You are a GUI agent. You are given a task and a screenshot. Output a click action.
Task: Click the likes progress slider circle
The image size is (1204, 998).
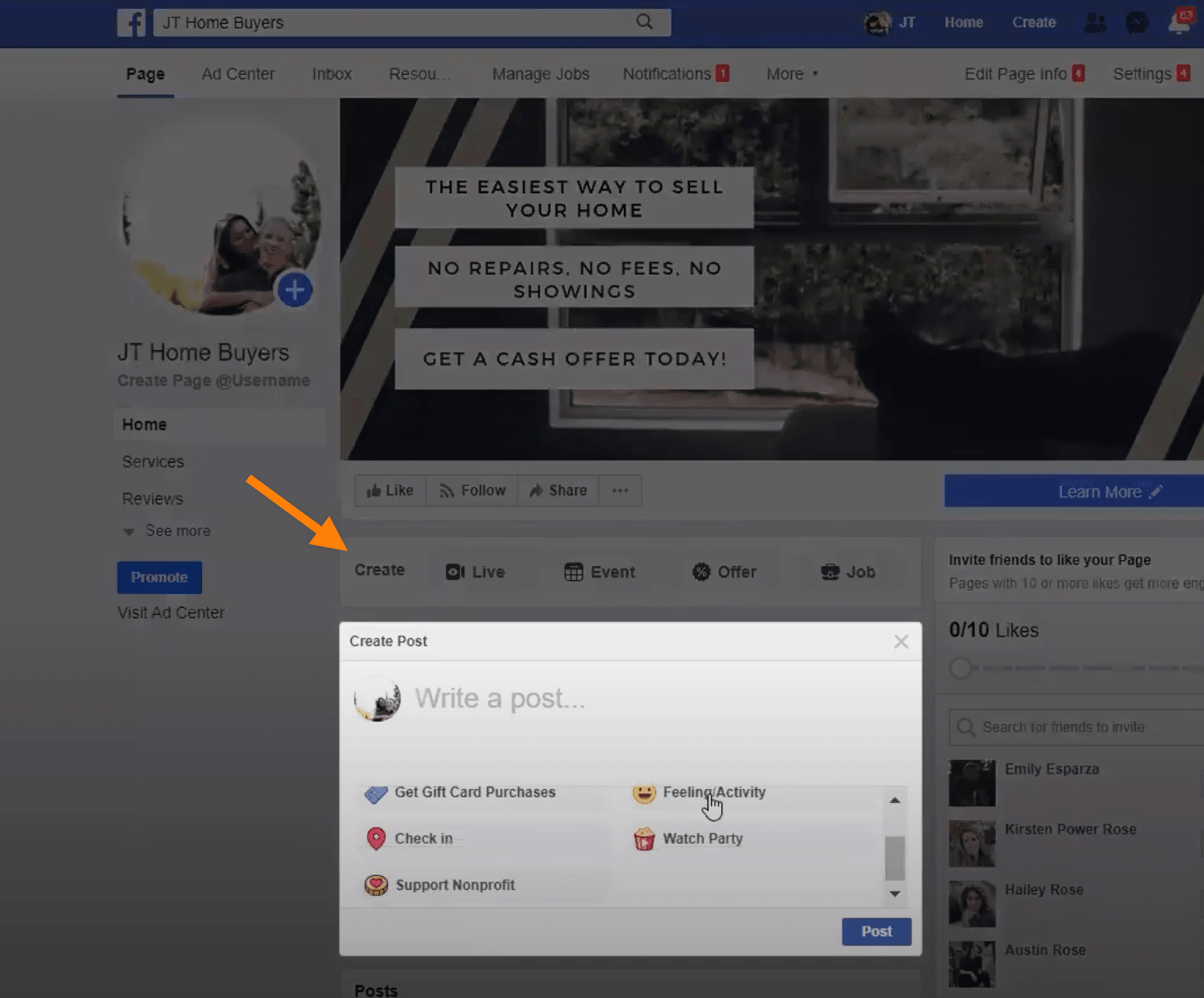point(960,669)
